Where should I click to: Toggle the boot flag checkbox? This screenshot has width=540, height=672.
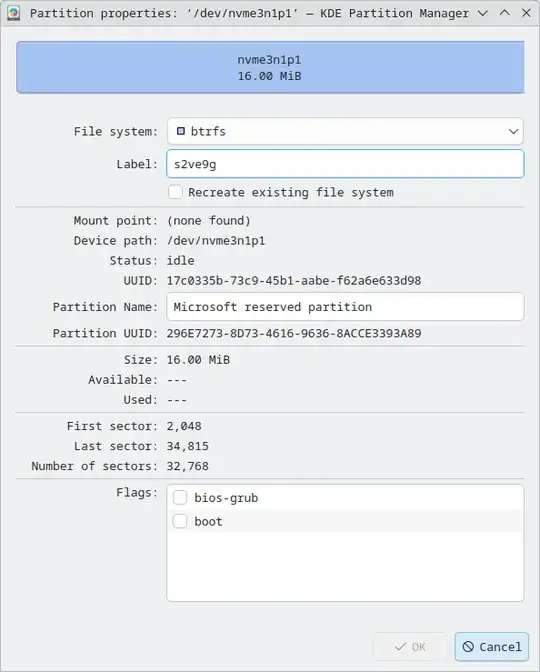click(180, 521)
